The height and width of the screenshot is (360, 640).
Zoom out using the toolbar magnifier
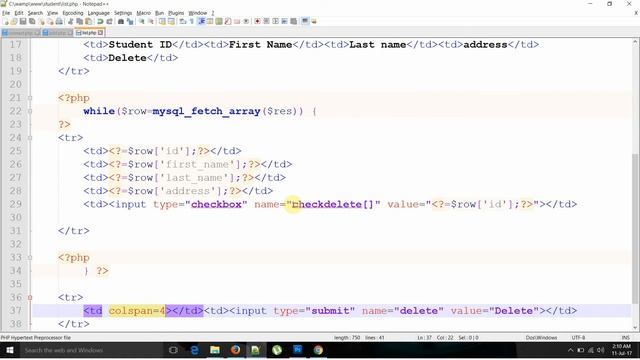pos(151,21)
